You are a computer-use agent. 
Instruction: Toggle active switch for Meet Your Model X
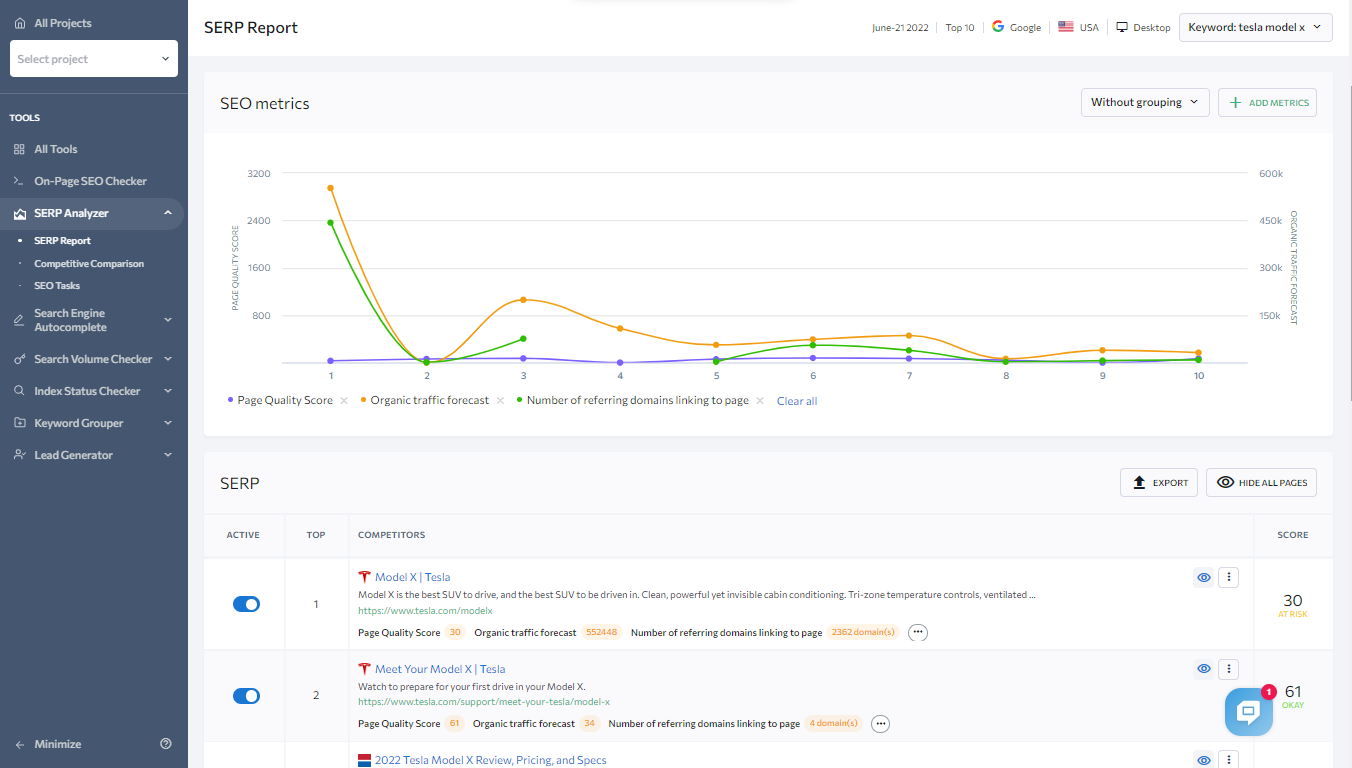click(x=246, y=695)
